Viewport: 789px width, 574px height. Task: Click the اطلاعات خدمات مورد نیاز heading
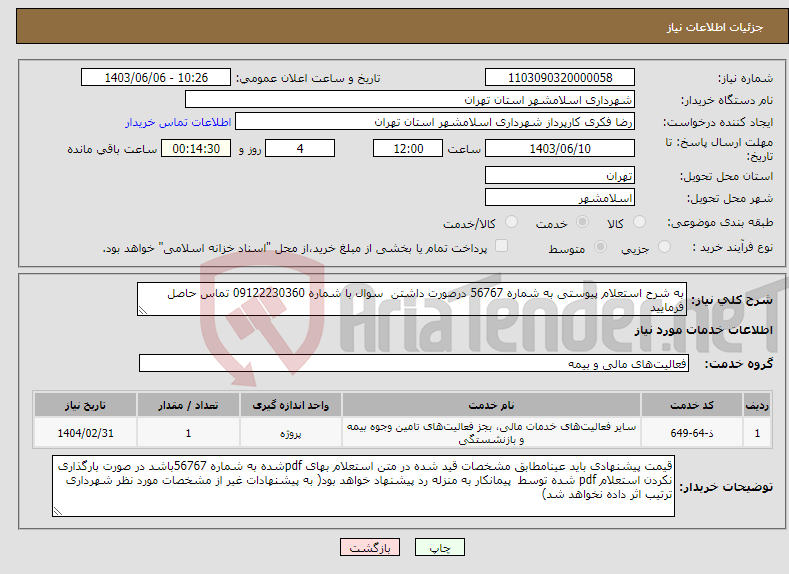coord(703,330)
